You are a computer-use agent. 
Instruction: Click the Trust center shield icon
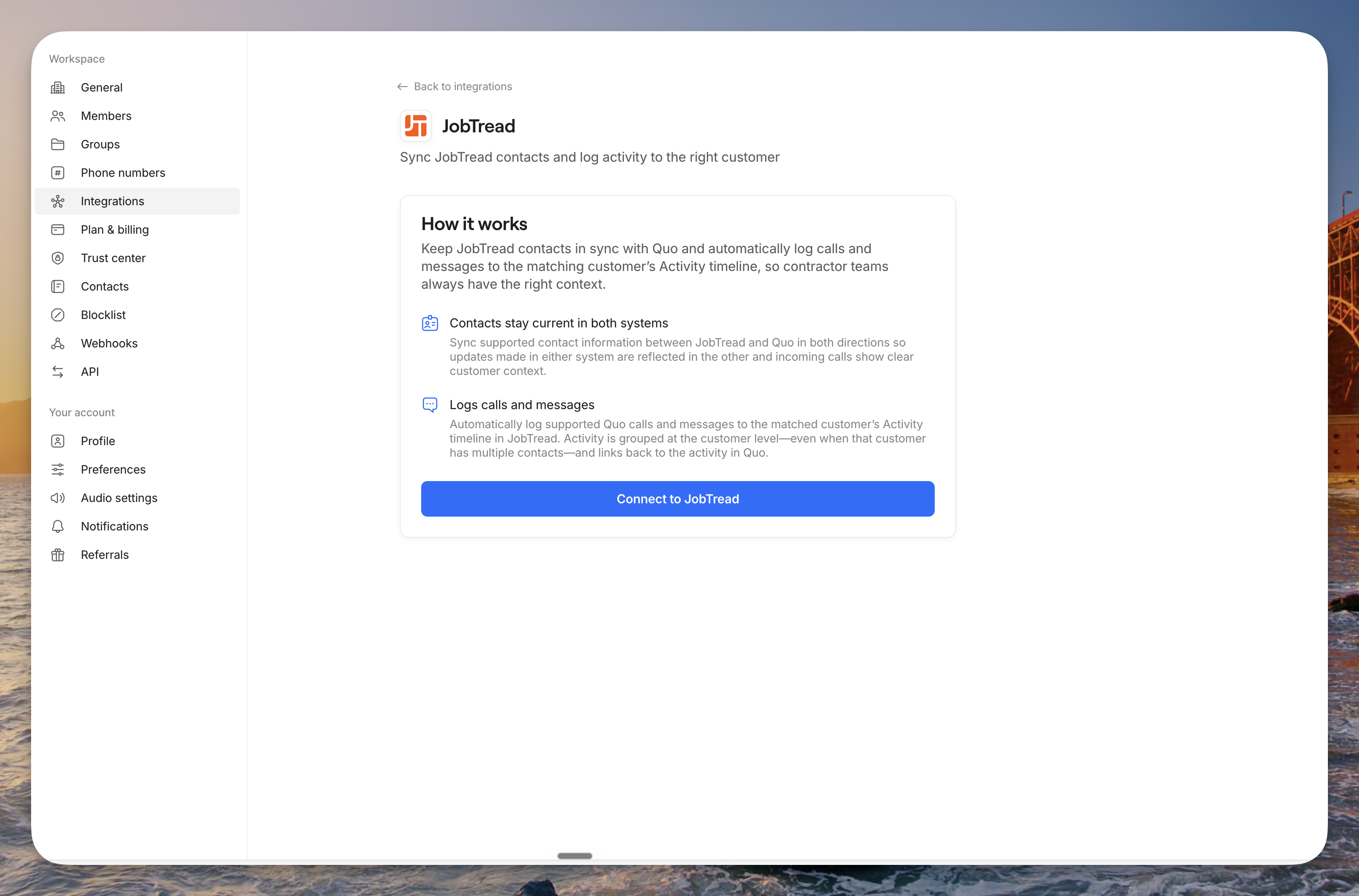[x=58, y=258]
